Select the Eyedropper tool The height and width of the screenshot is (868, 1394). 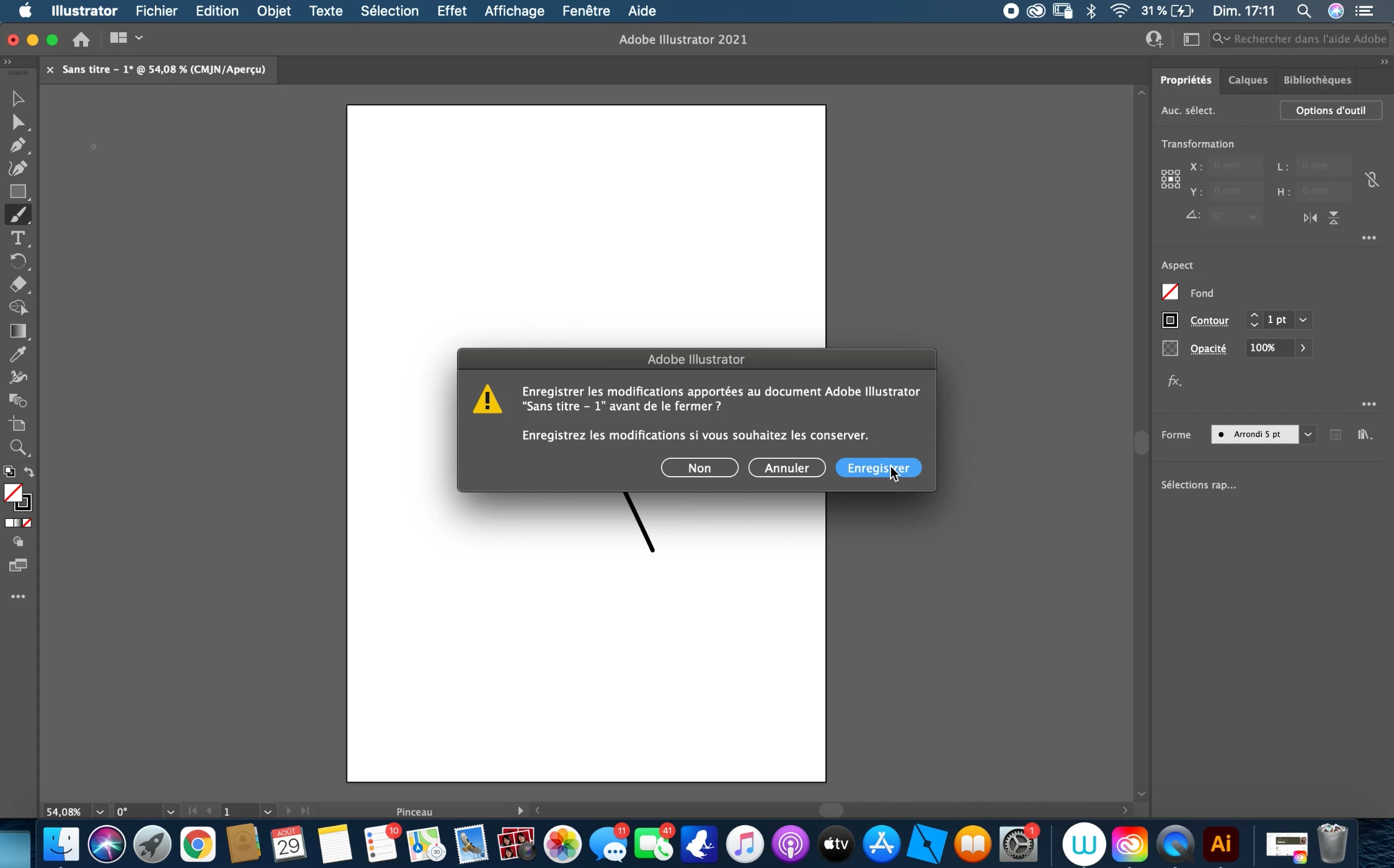pyautogui.click(x=17, y=355)
